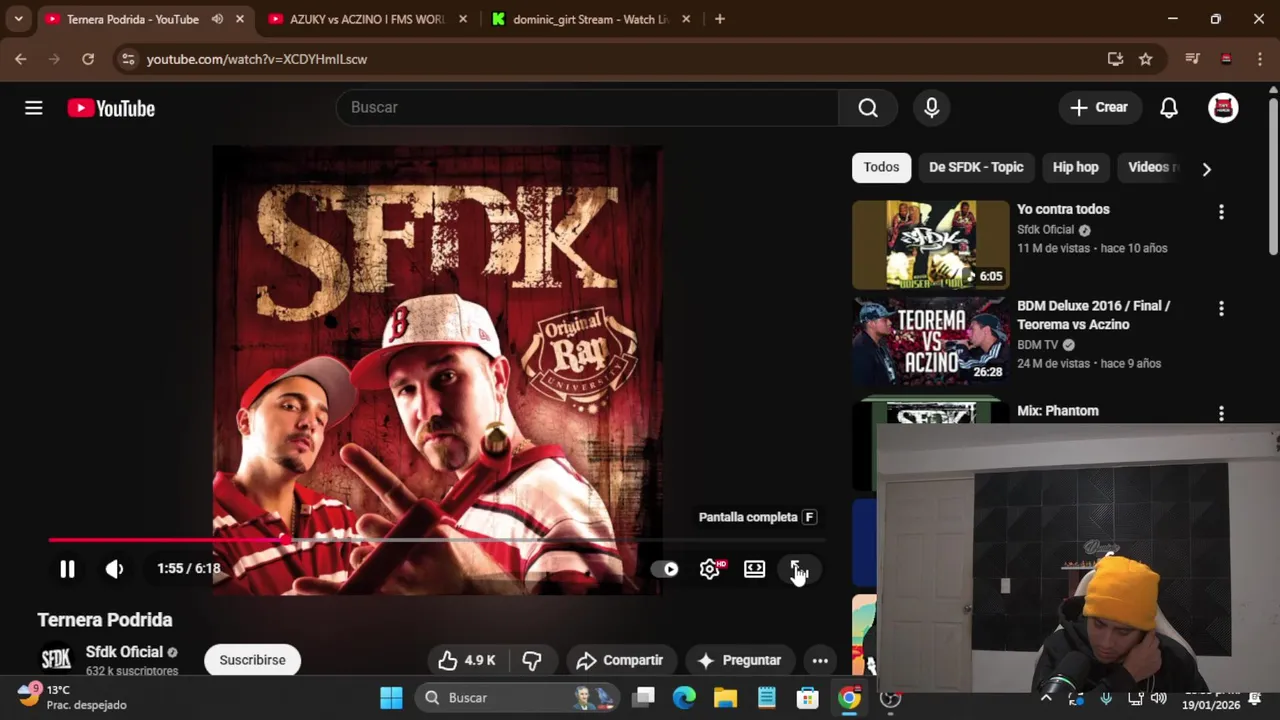Image resolution: width=1280 pixels, height=720 pixels.
Task: Click the search magnifier button
Action: 868,107
